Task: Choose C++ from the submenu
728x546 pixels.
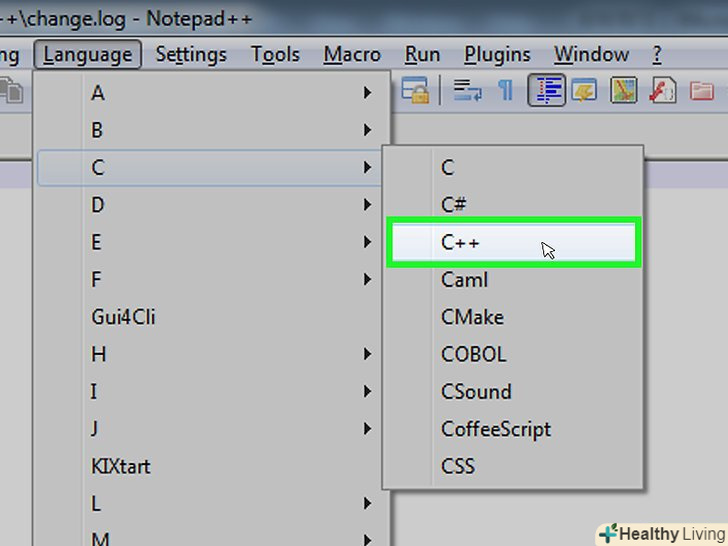Action: 513,242
